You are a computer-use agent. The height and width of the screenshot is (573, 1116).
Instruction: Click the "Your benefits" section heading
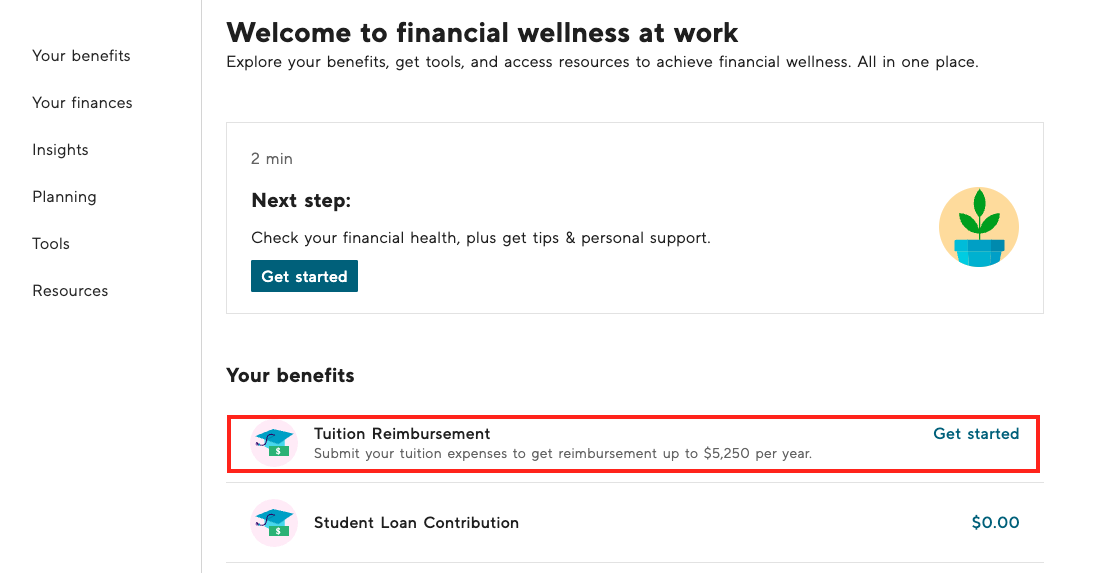(290, 376)
